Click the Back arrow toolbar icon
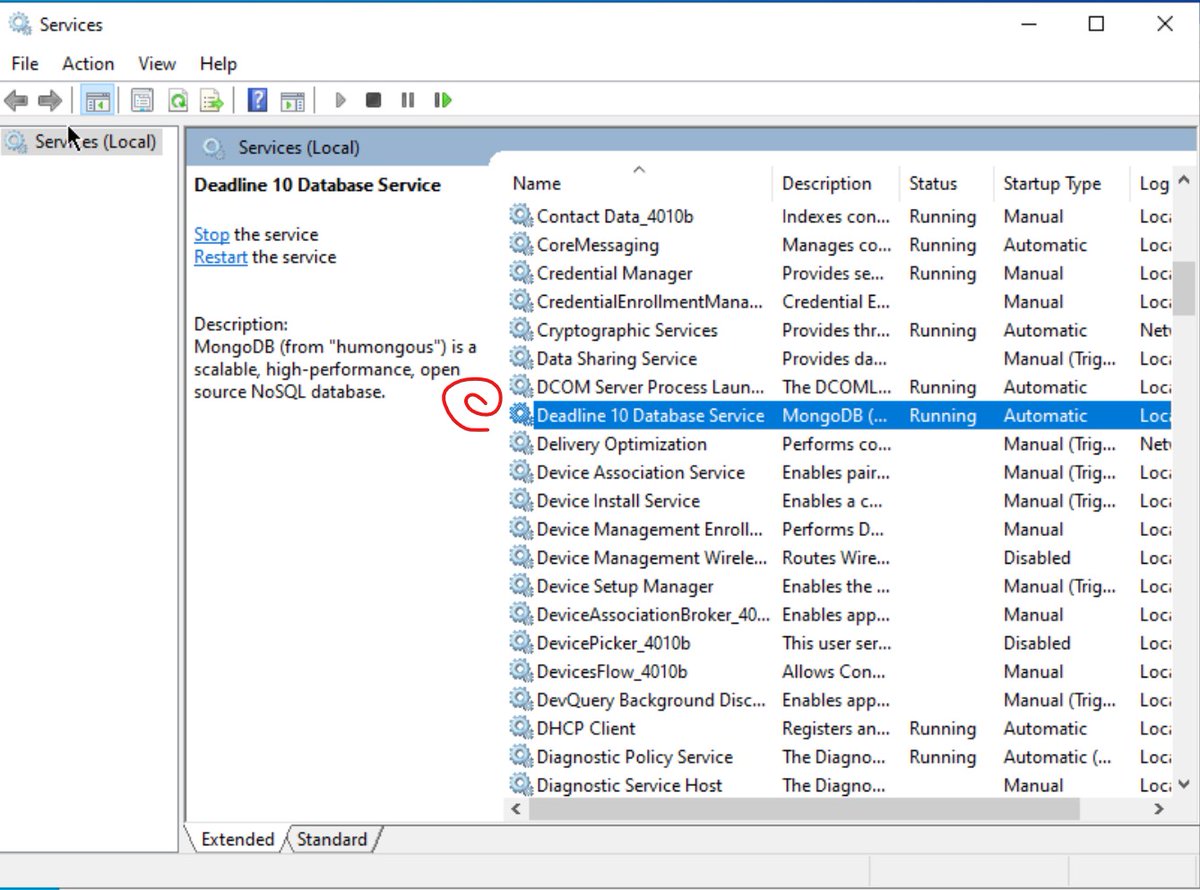 click(x=16, y=100)
